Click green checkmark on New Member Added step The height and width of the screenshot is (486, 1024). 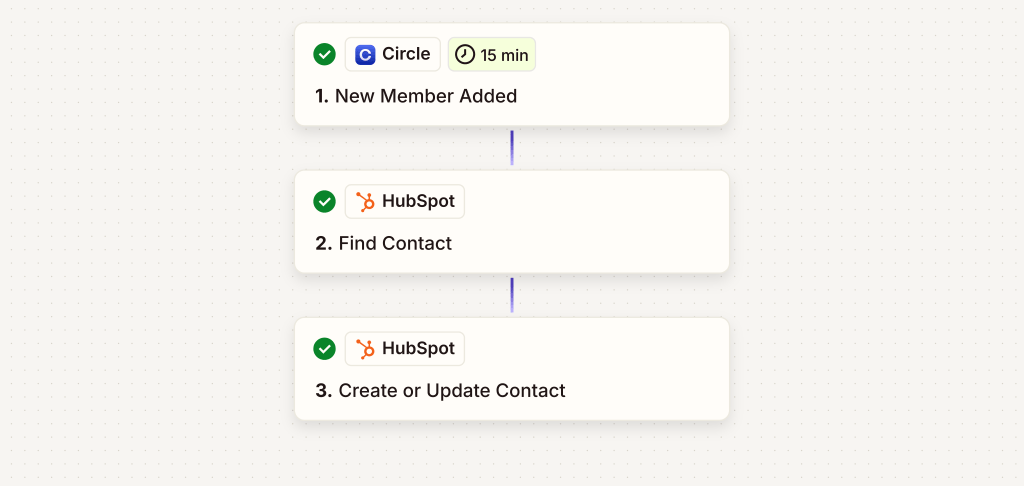(x=324, y=55)
